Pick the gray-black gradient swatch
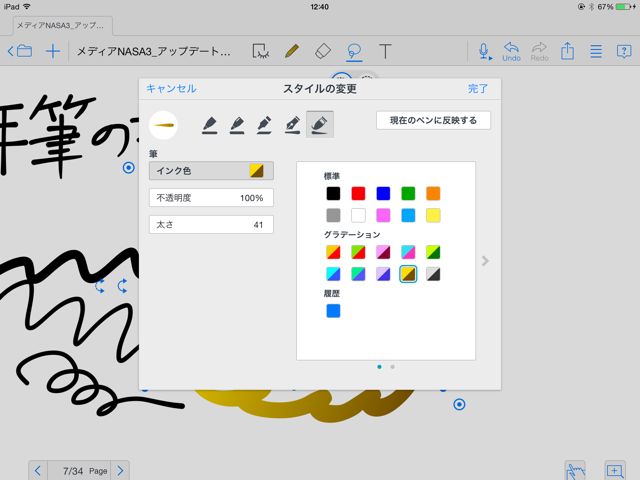The image size is (640, 480). [x=433, y=274]
